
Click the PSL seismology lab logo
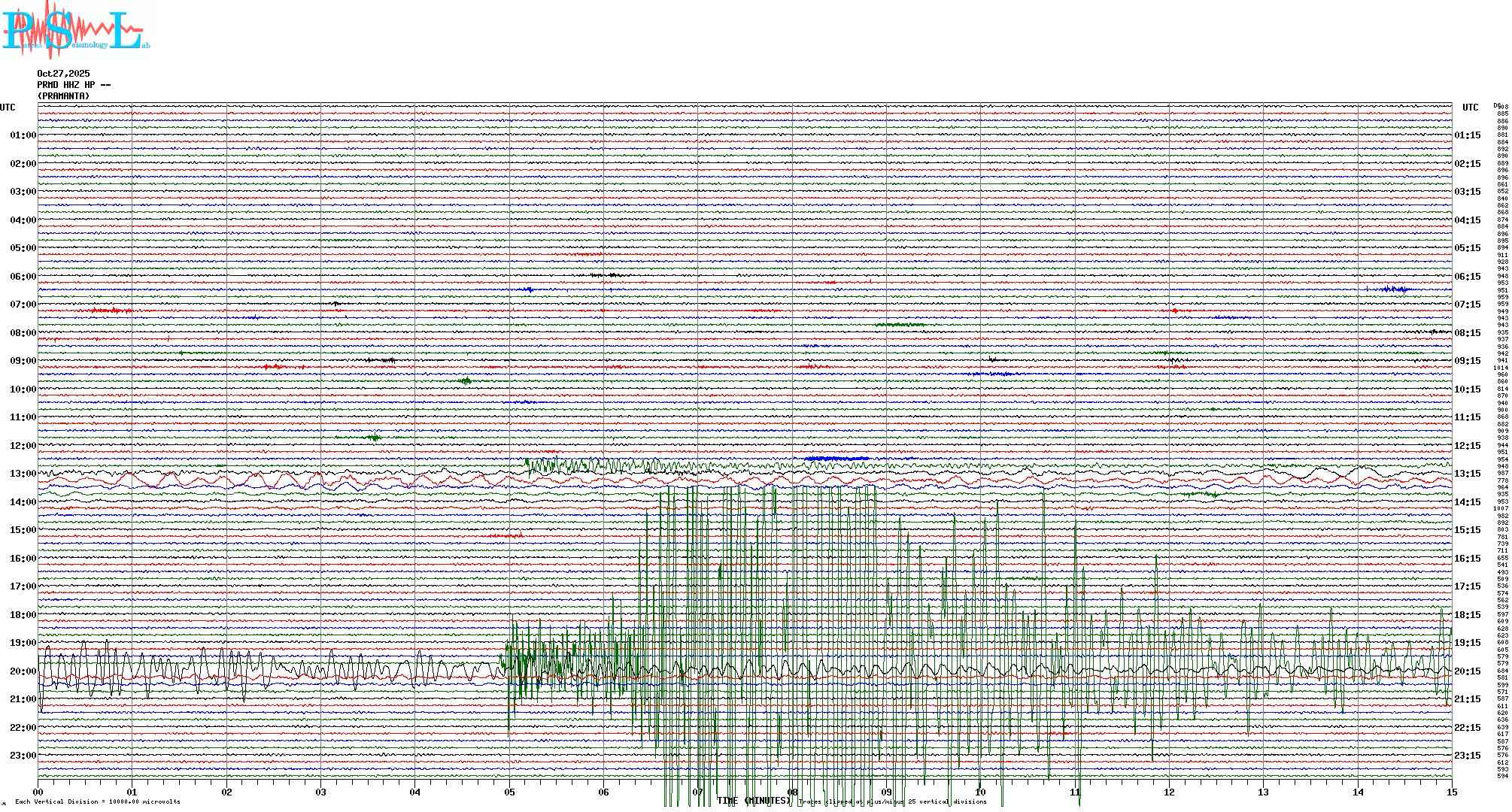tap(75, 30)
